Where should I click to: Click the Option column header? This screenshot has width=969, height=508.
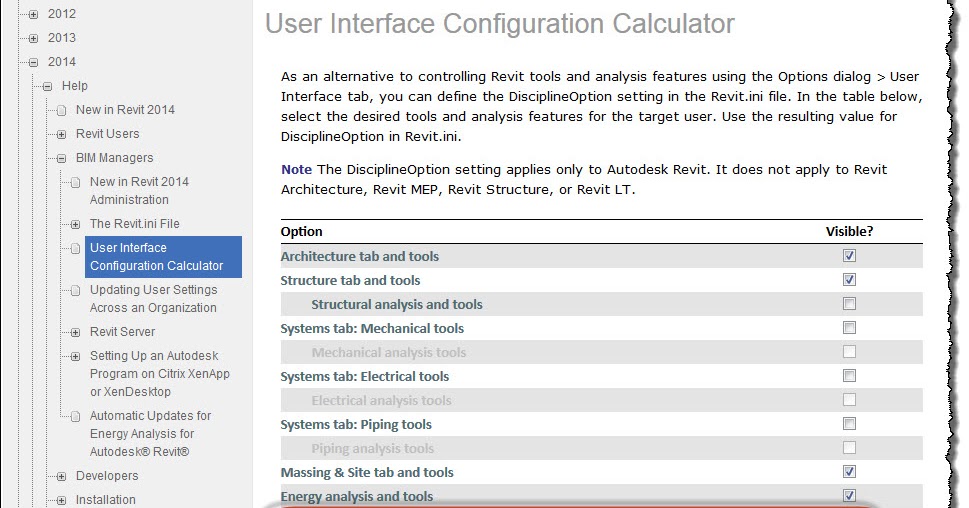302,232
